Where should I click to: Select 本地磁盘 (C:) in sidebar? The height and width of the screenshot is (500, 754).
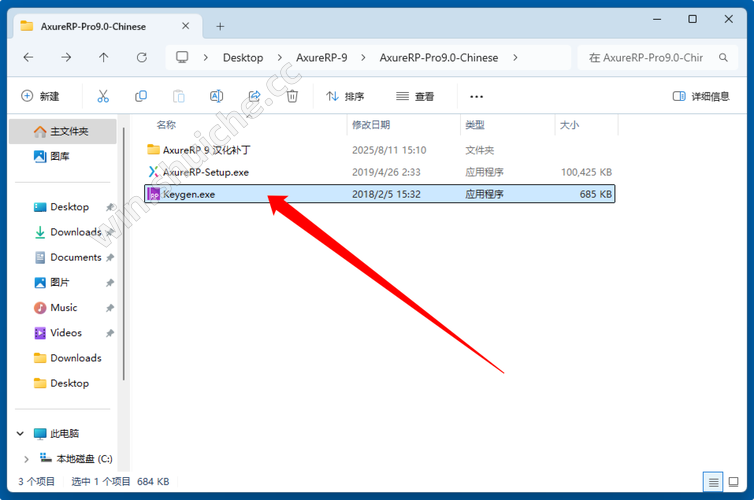84,459
